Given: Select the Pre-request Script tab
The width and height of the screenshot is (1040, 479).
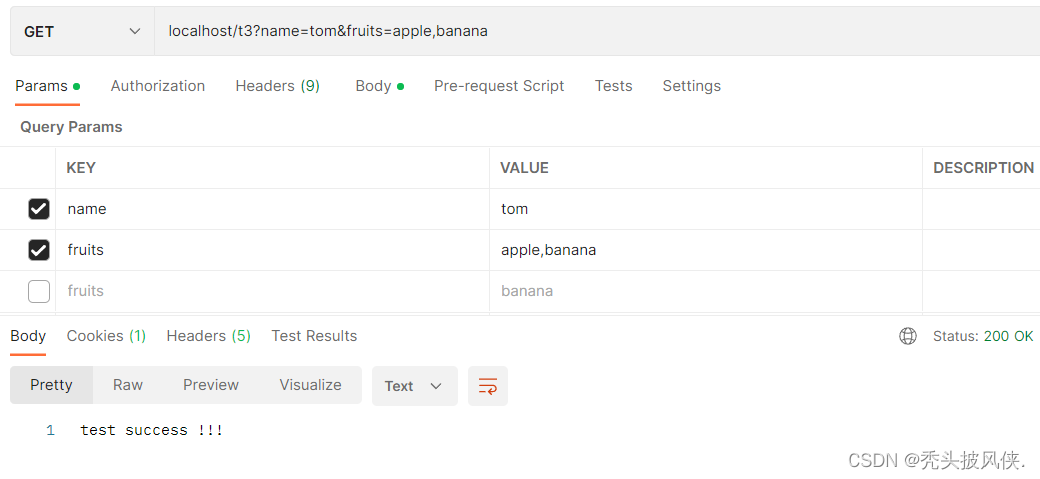Looking at the screenshot, I should coord(499,86).
